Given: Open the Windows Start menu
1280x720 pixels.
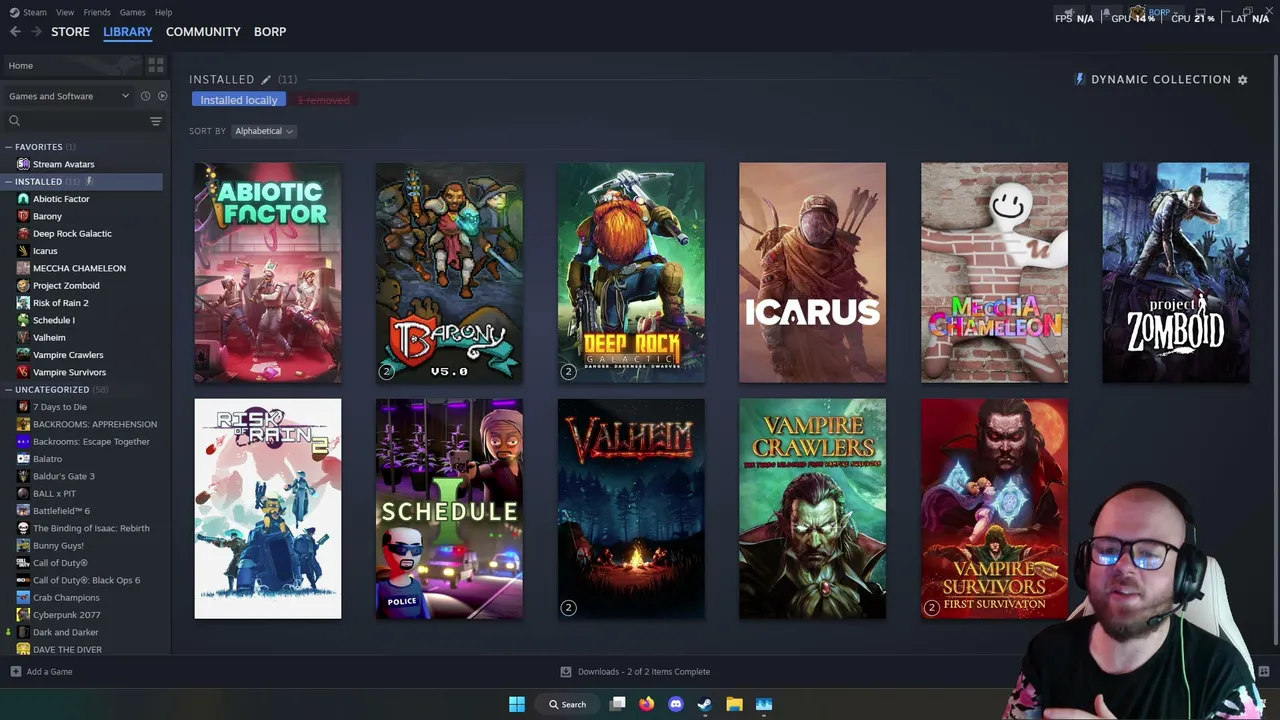Looking at the screenshot, I should (x=517, y=704).
